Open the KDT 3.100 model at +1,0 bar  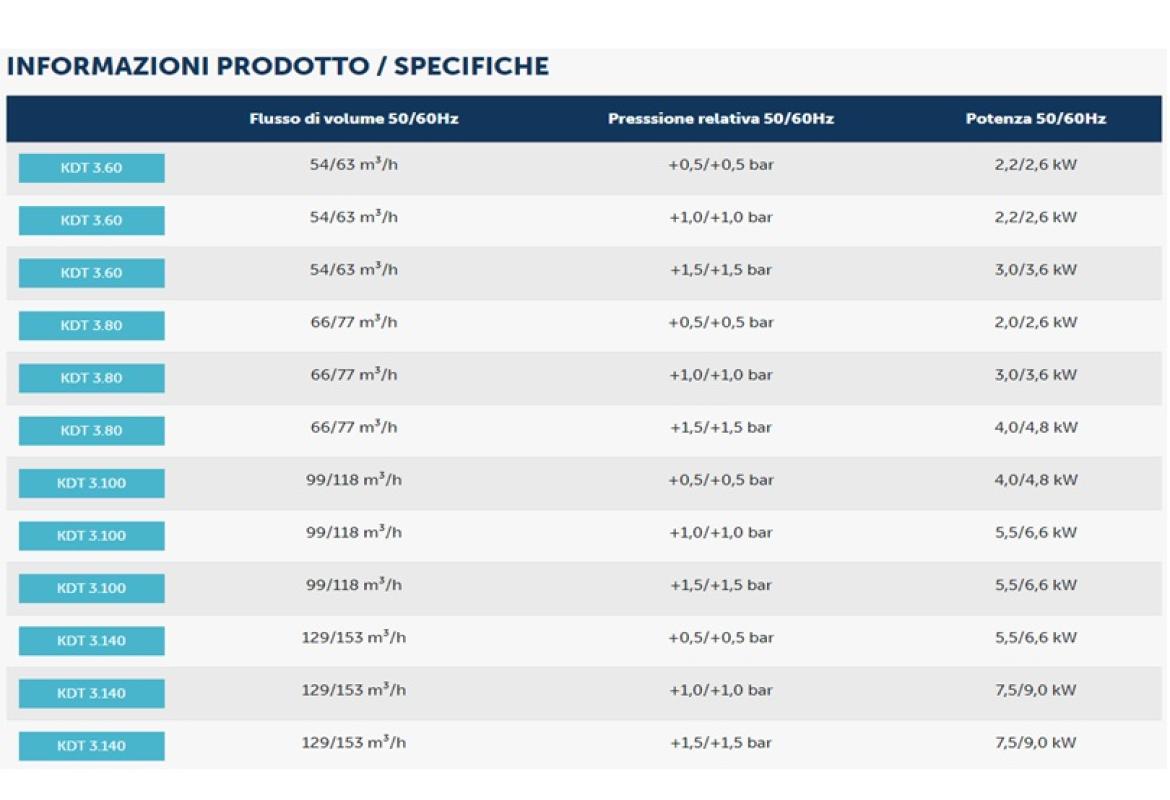(91, 535)
